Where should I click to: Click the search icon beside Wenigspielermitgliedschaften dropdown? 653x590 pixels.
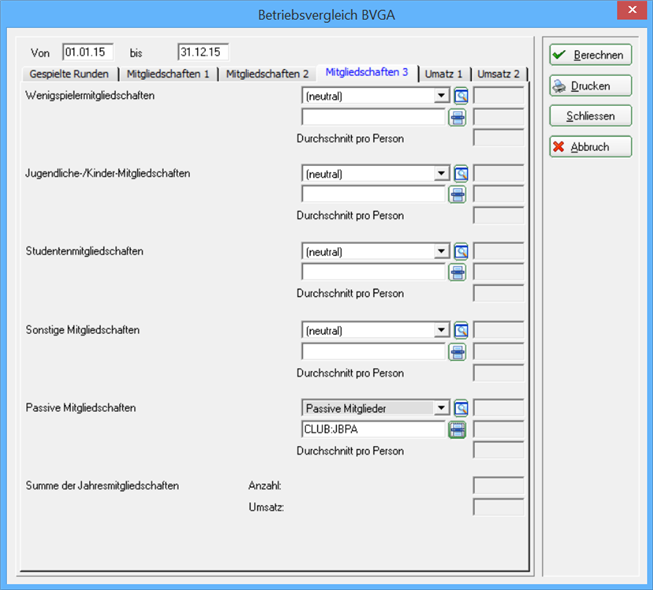coord(461,96)
